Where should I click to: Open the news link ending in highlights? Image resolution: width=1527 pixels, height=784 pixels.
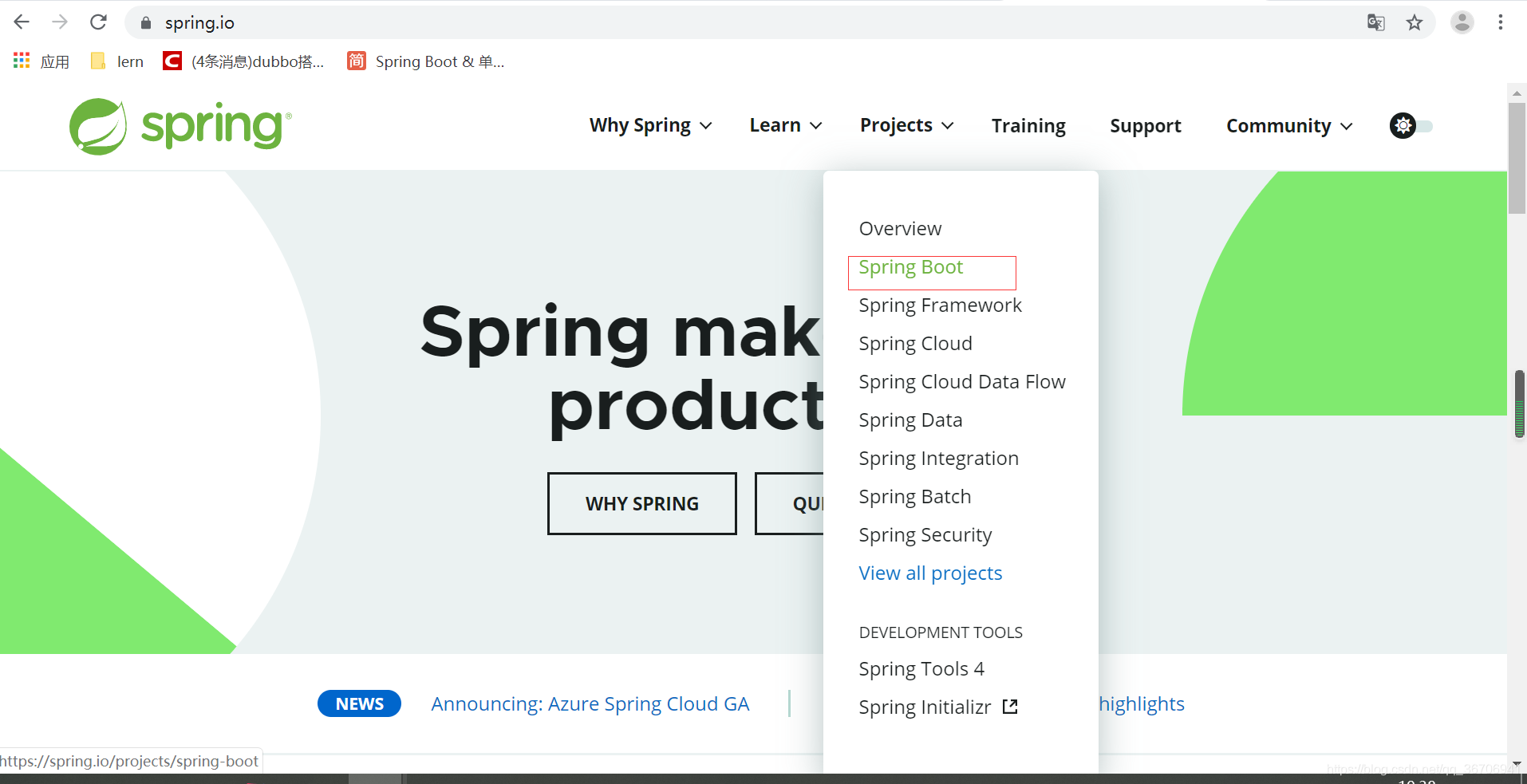(1142, 704)
